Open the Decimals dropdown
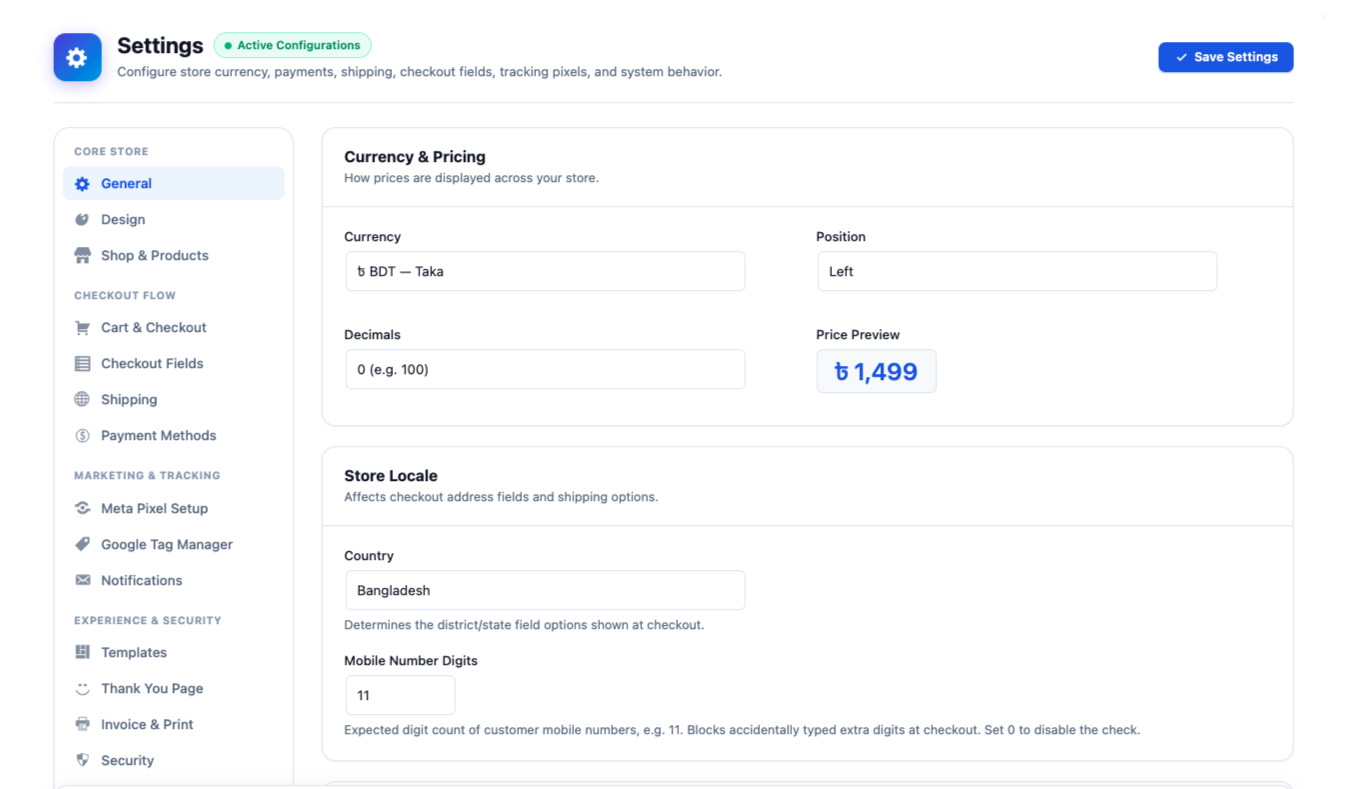This screenshot has height=789, width=1357. [x=545, y=369]
